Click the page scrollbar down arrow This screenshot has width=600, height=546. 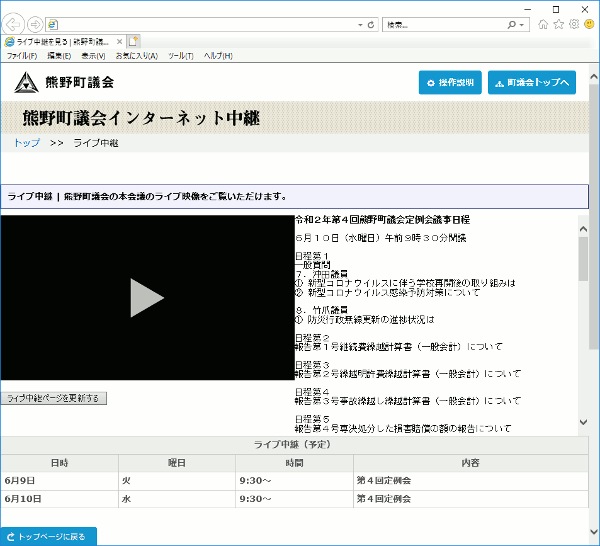click(594, 531)
